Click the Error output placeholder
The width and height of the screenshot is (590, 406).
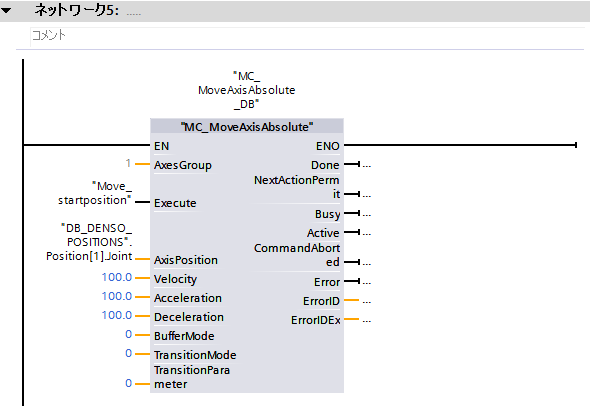click(367, 283)
